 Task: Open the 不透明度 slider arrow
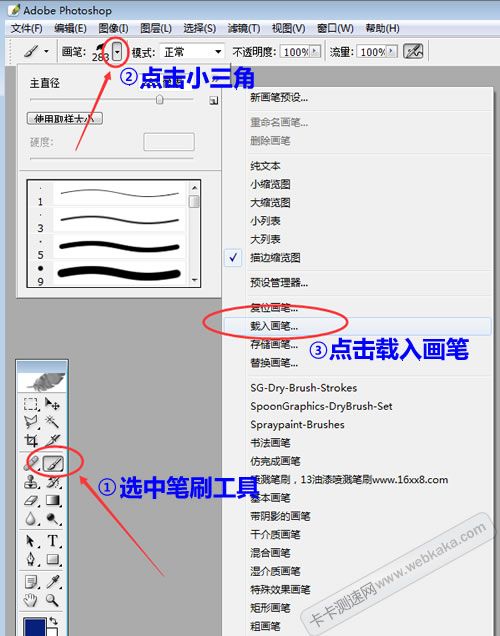click(315, 51)
